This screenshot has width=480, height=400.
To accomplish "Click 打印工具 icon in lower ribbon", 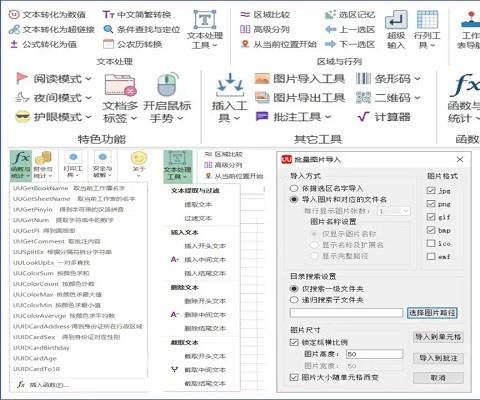I will pyautogui.click(x=73, y=157).
